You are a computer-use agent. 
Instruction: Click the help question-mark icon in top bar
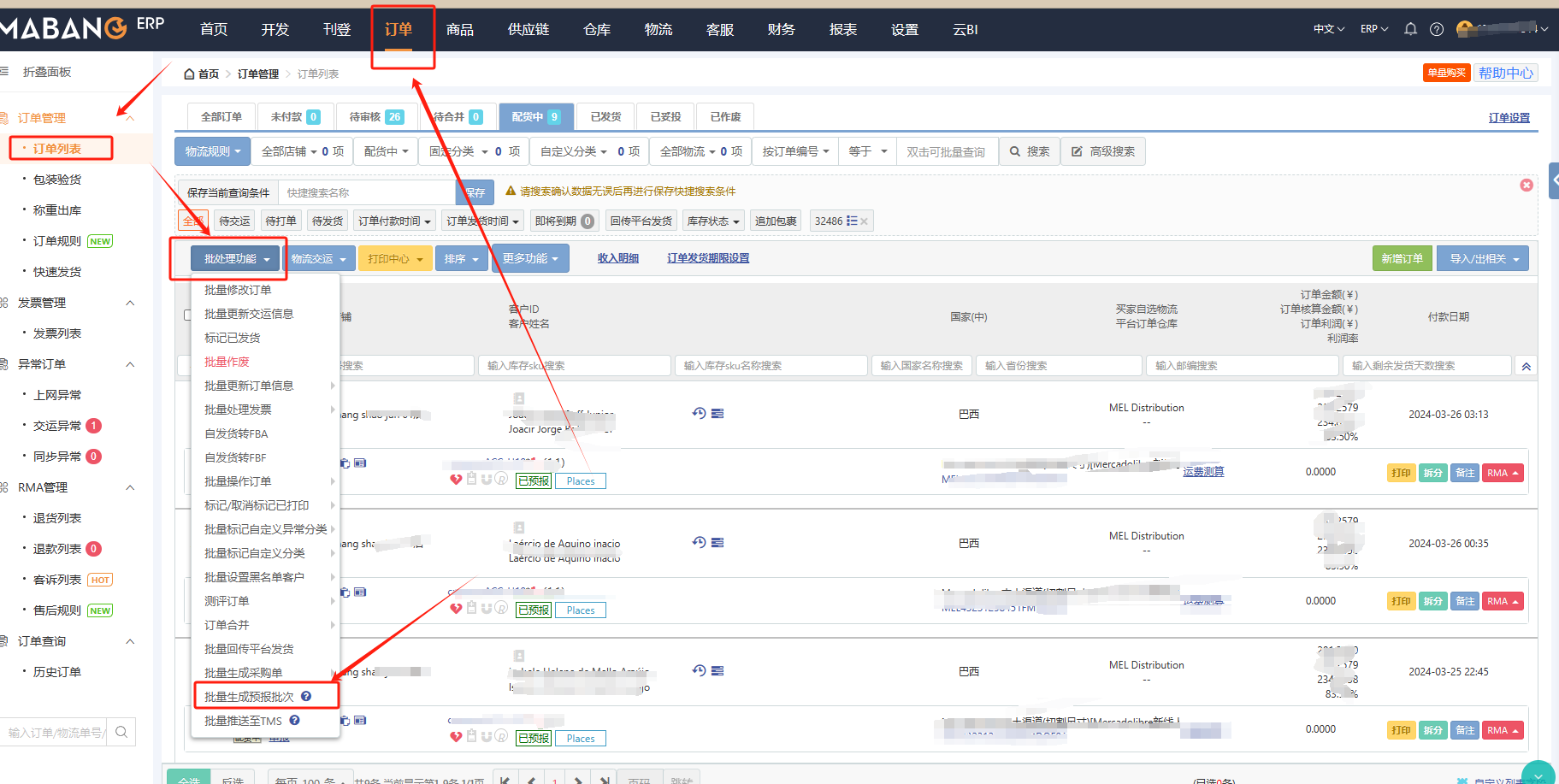tap(1437, 29)
